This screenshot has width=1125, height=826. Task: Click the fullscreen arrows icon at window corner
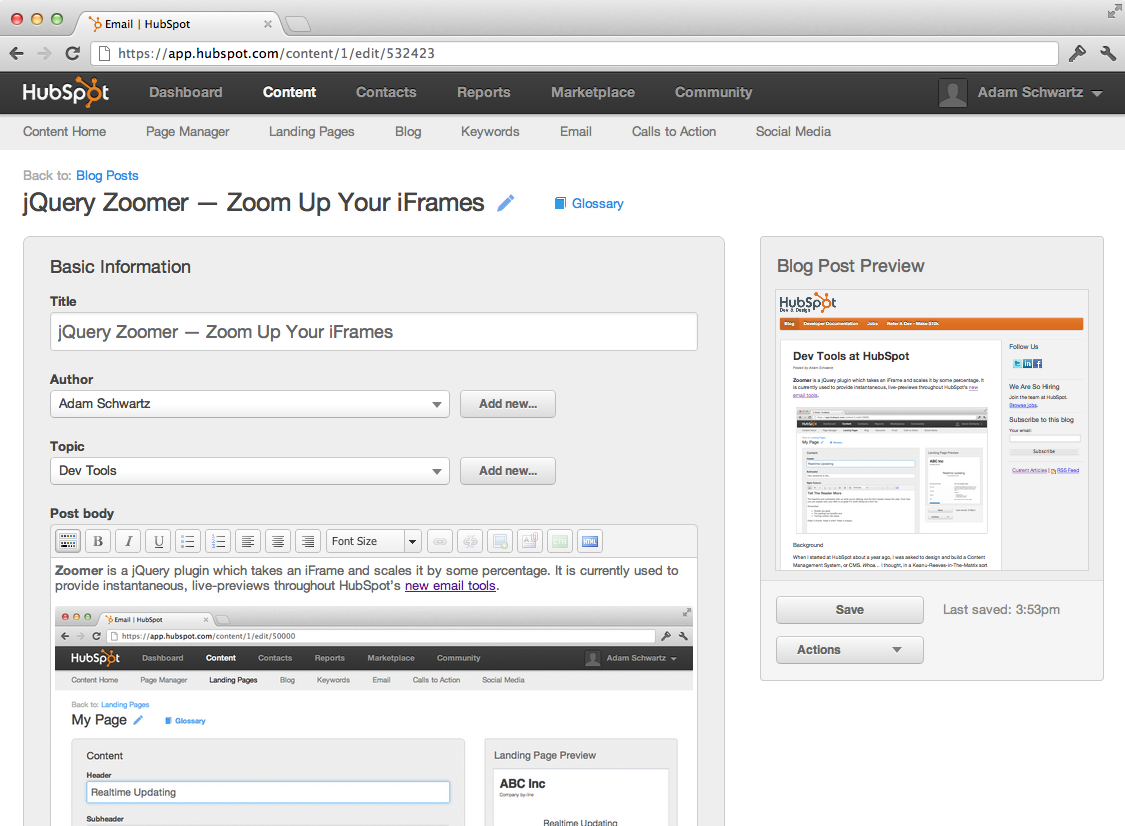coord(1114,10)
